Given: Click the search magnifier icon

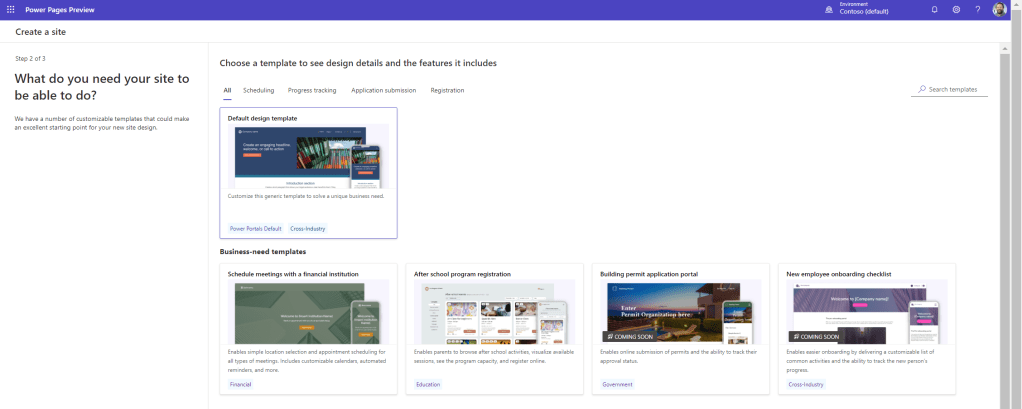Looking at the screenshot, I should [x=921, y=90].
